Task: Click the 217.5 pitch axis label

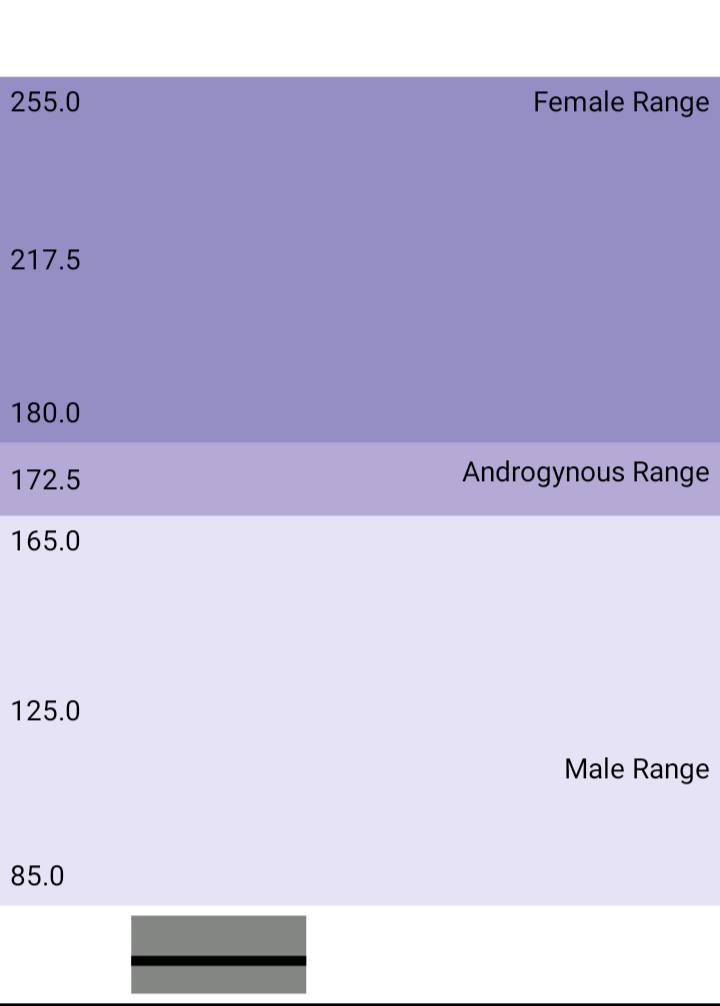Action: (45, 260)
